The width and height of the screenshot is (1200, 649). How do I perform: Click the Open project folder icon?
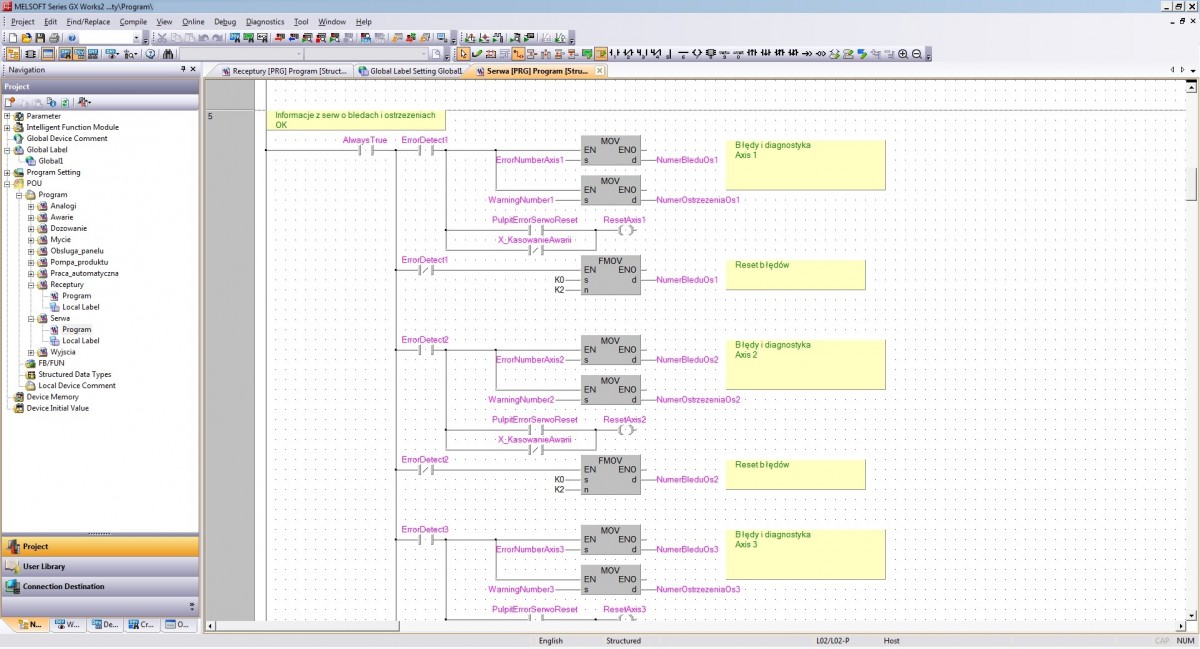pyautogui.click(x=27, y=38)
